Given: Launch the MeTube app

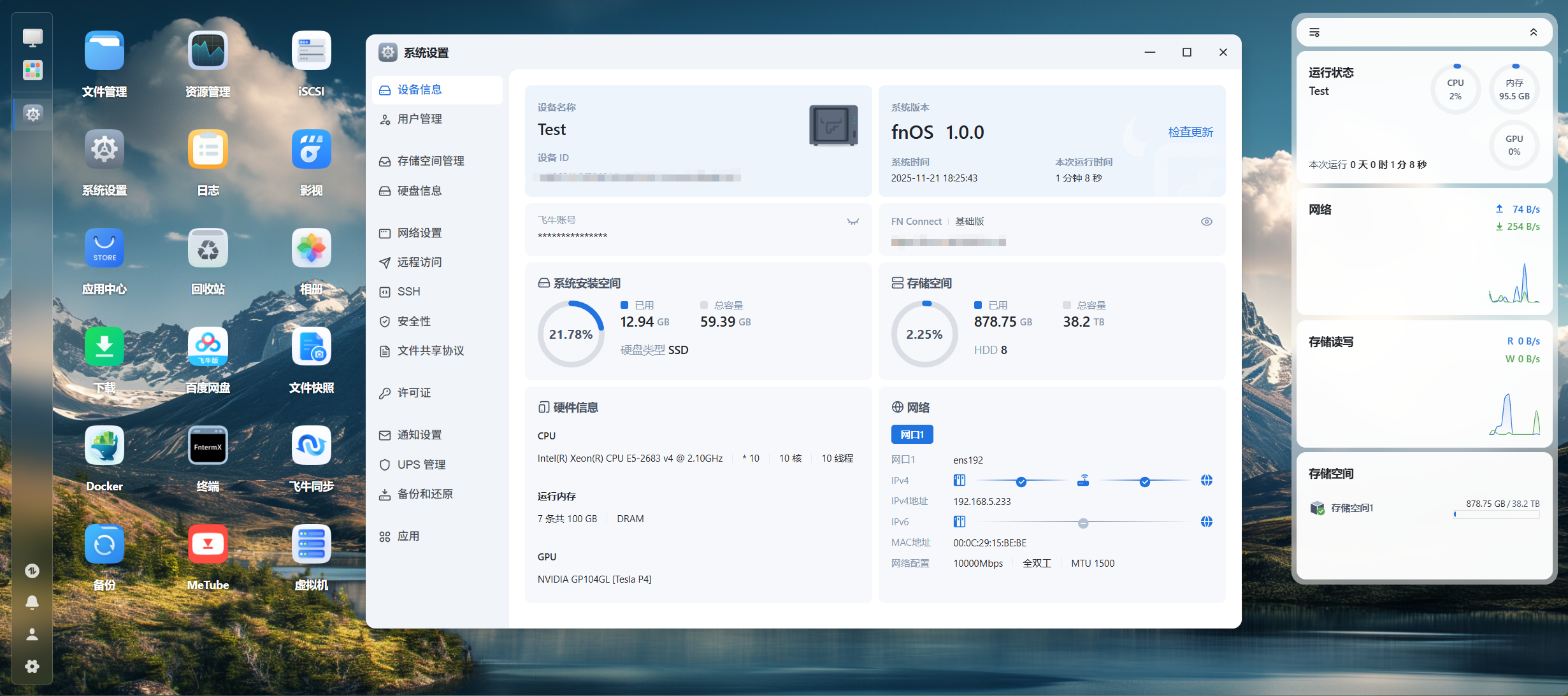Looking at the screenshot, I should (x=208, y=544).
